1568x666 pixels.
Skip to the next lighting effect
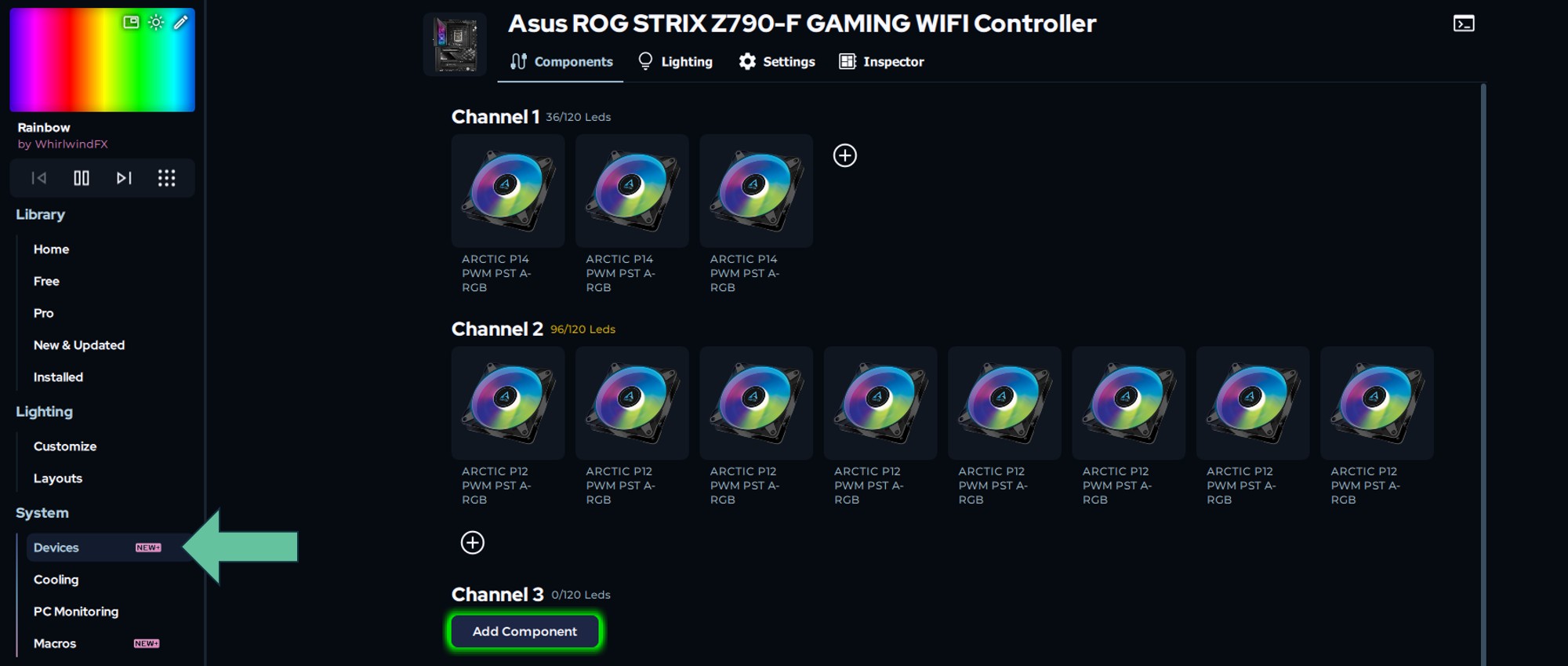click(x=124, y=178)
